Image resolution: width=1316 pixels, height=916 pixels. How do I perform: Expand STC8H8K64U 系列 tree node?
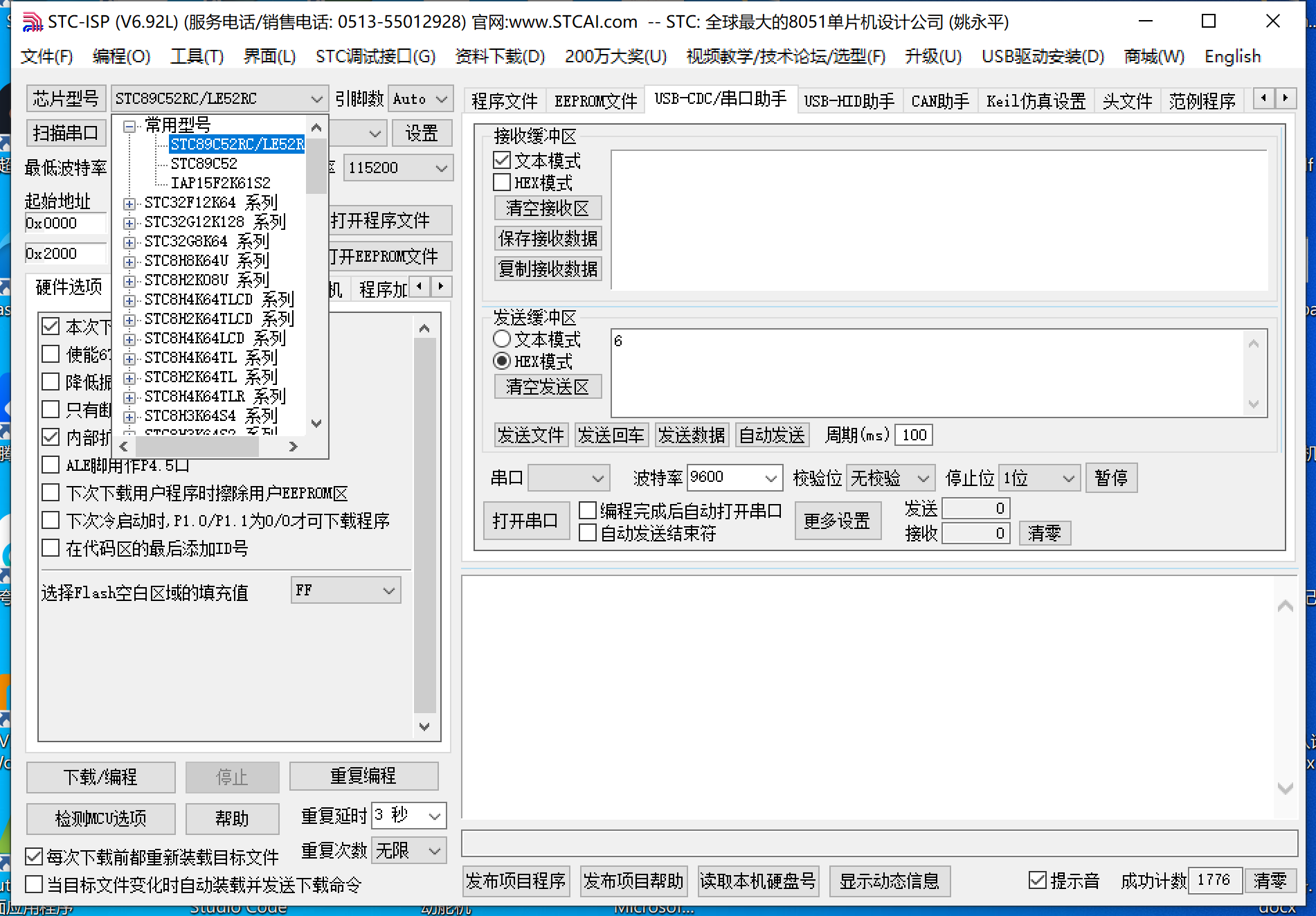[x=129, y=262]
